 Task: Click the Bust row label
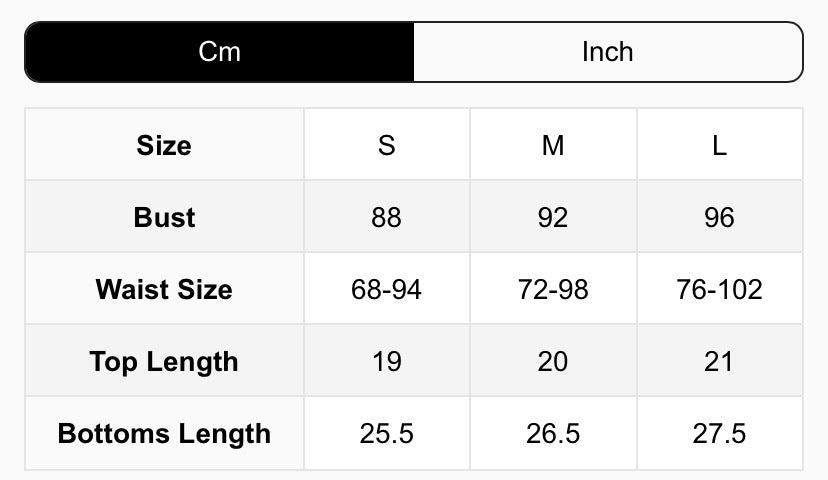coord(164,217)
